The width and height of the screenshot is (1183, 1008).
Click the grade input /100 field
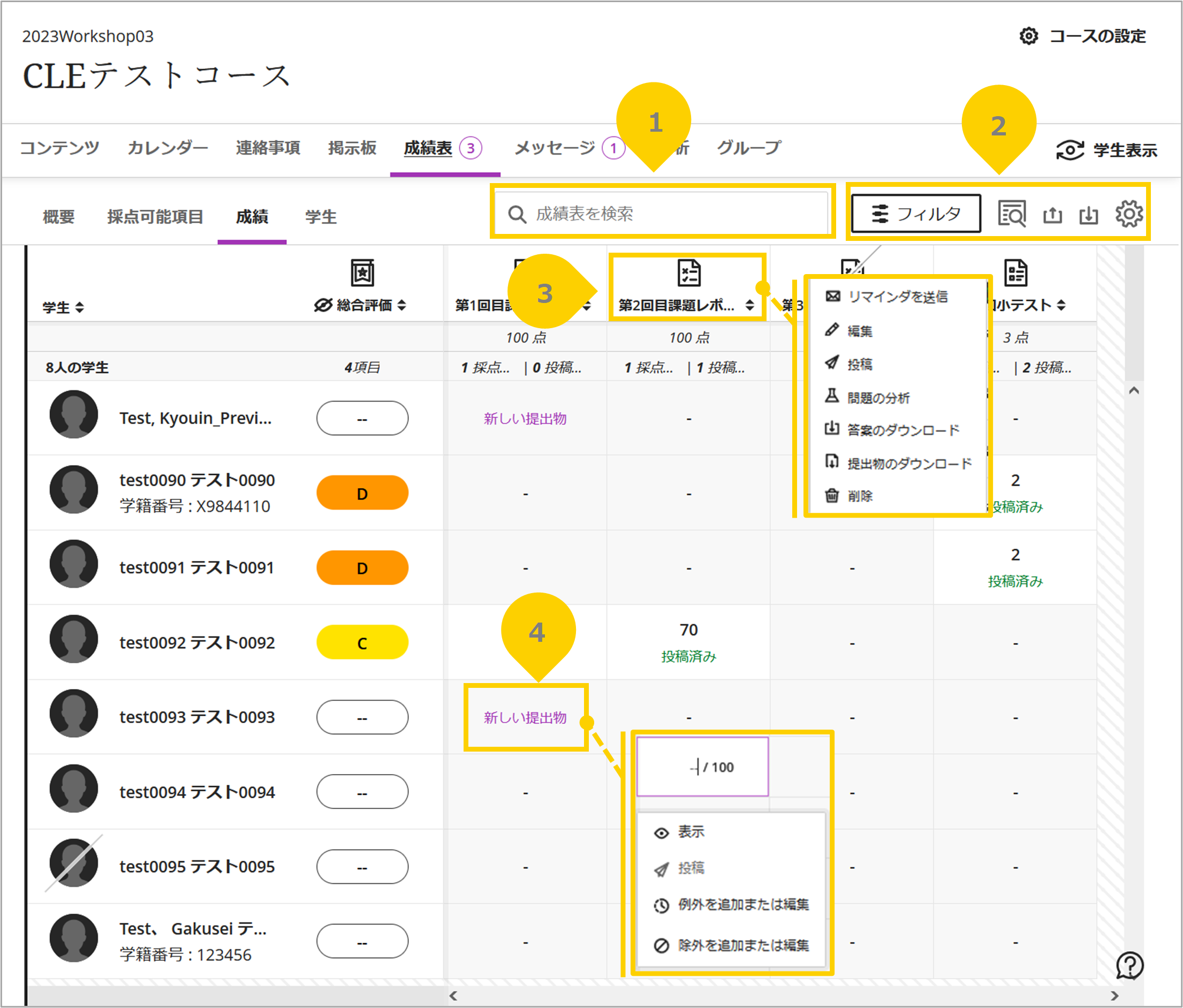(702, 767)
